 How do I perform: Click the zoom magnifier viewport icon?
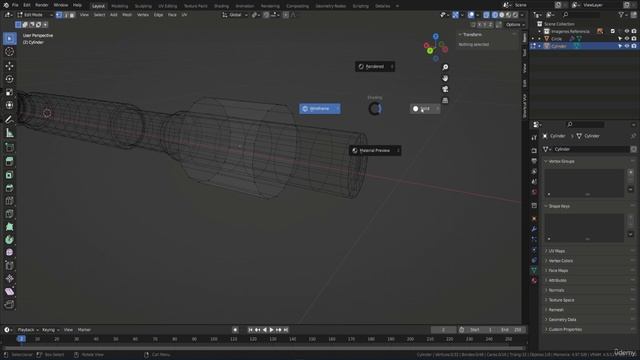[x=445, y=67]
